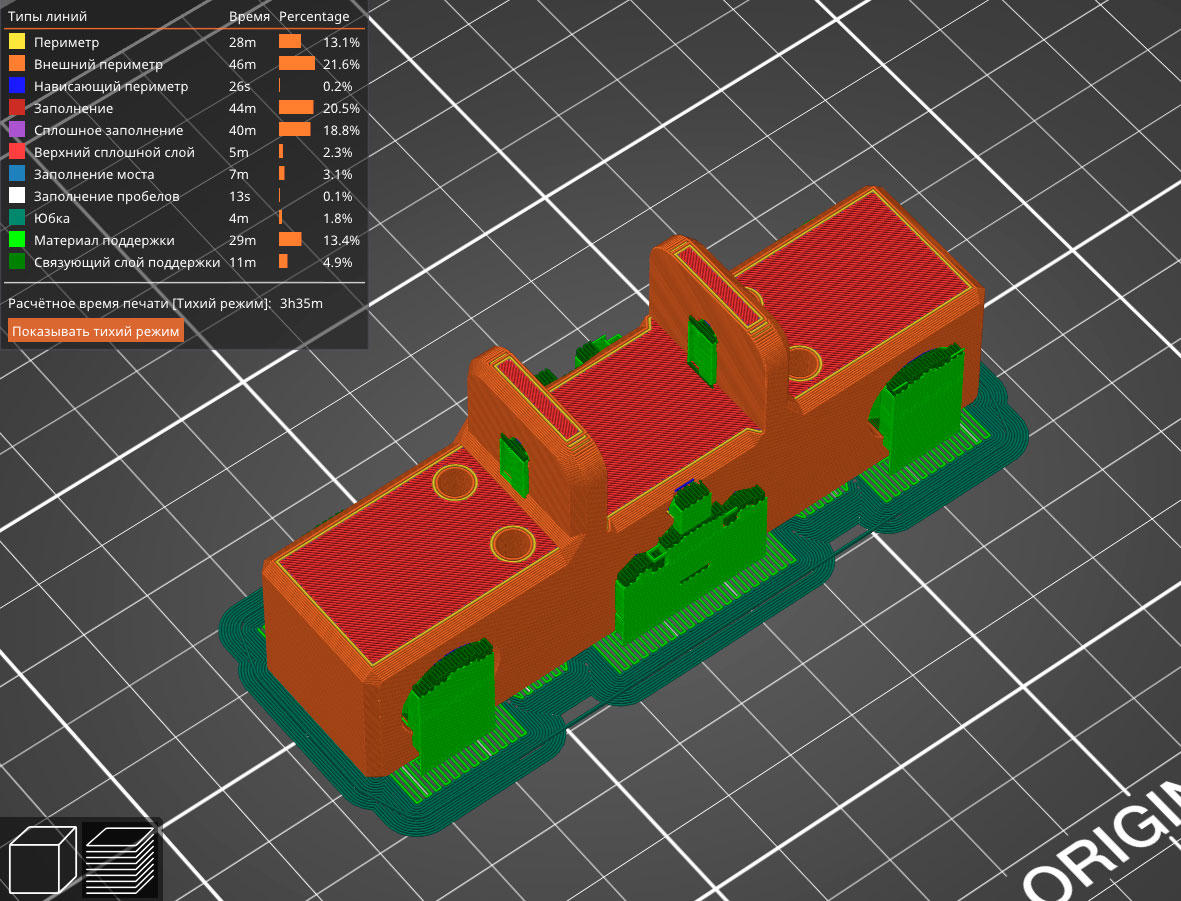1181x901 pixels.
Task: Click the blue Нависающий периметр swatch
Action: [17, 87]
